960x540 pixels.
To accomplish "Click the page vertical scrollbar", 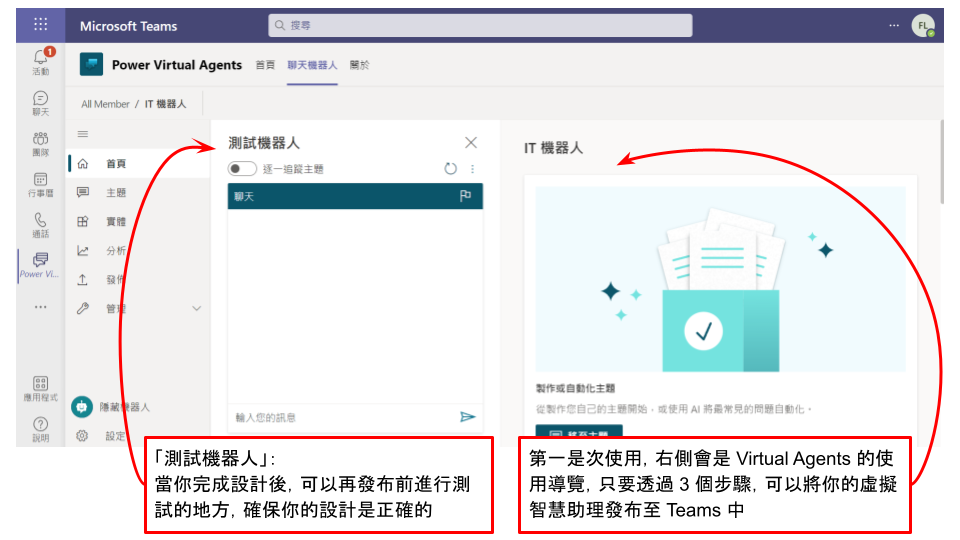I will point(942,162).
